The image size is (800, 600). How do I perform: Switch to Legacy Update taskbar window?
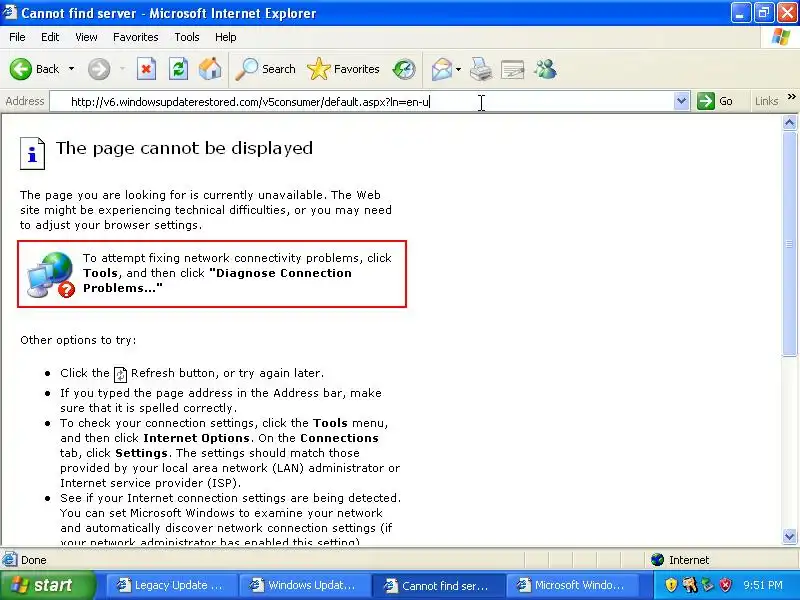coord(171,585)
